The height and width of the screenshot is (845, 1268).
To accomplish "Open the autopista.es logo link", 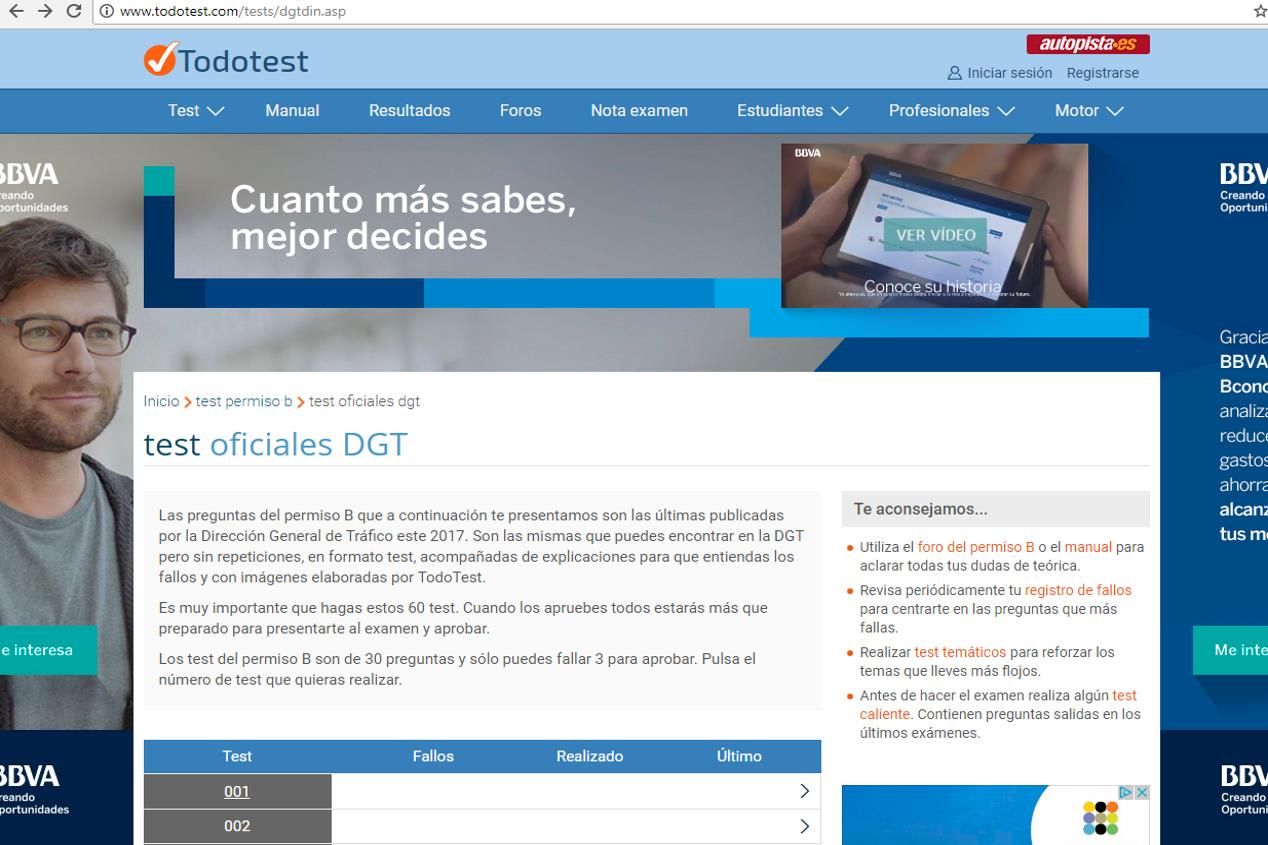I will point(1088,44).
